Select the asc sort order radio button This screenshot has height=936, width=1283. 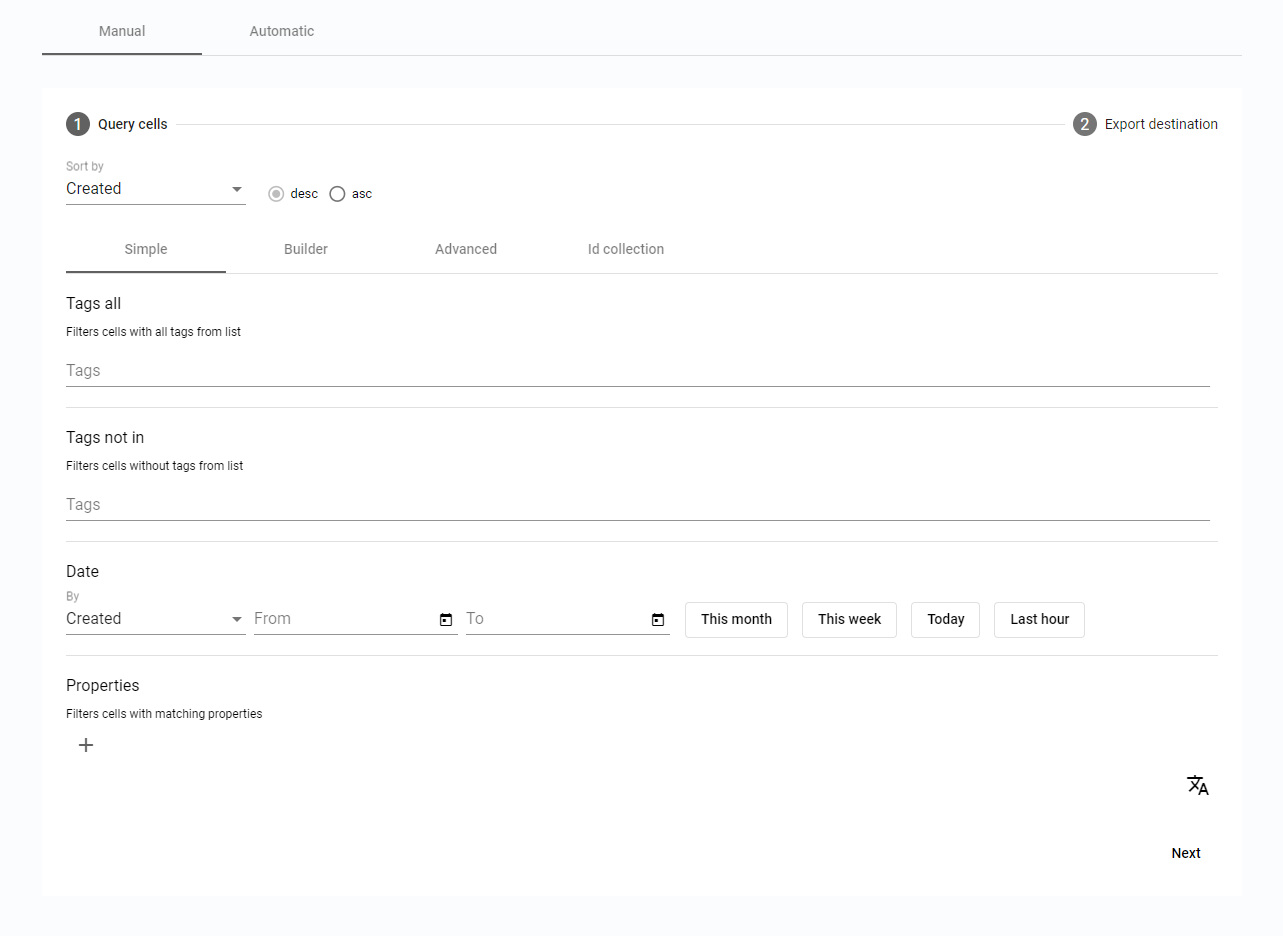337,193
